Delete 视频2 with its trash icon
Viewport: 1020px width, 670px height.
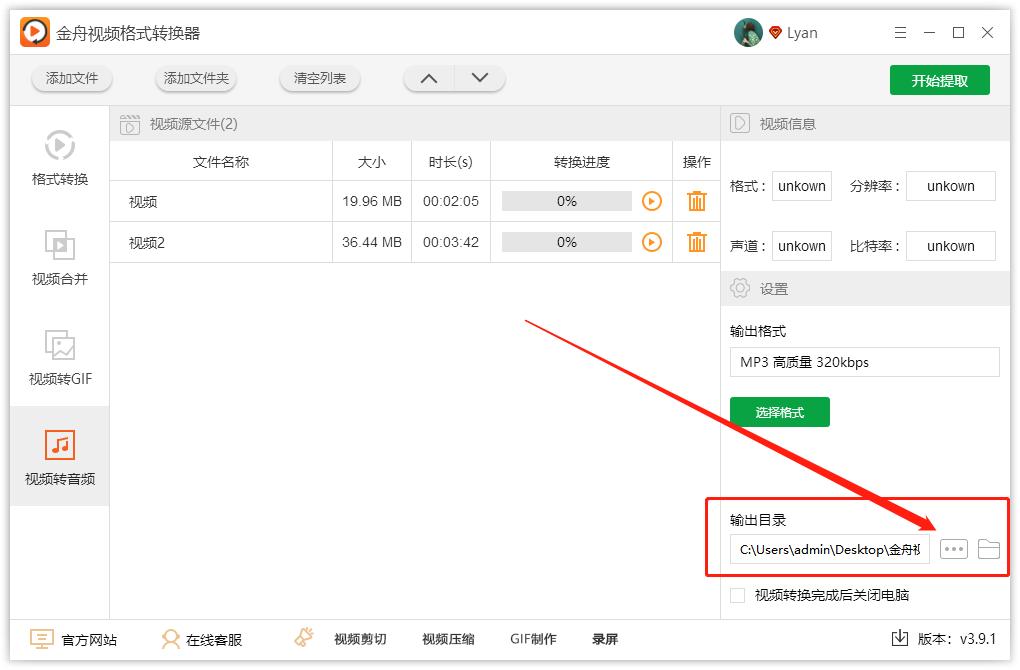[x=696, y=241]
